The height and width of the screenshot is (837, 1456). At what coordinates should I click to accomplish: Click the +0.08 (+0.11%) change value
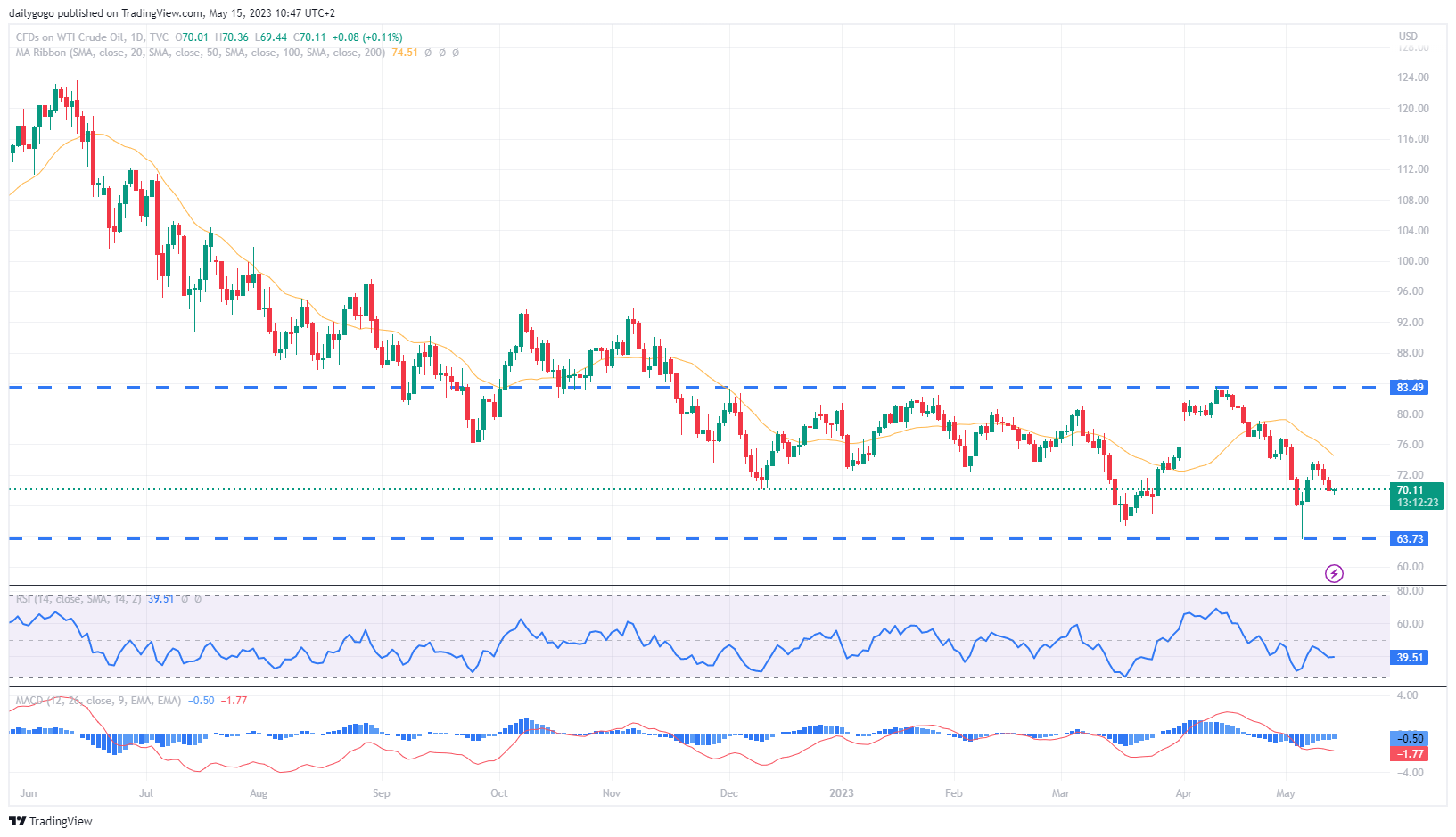pyautogui.click(x=367, y=37)
